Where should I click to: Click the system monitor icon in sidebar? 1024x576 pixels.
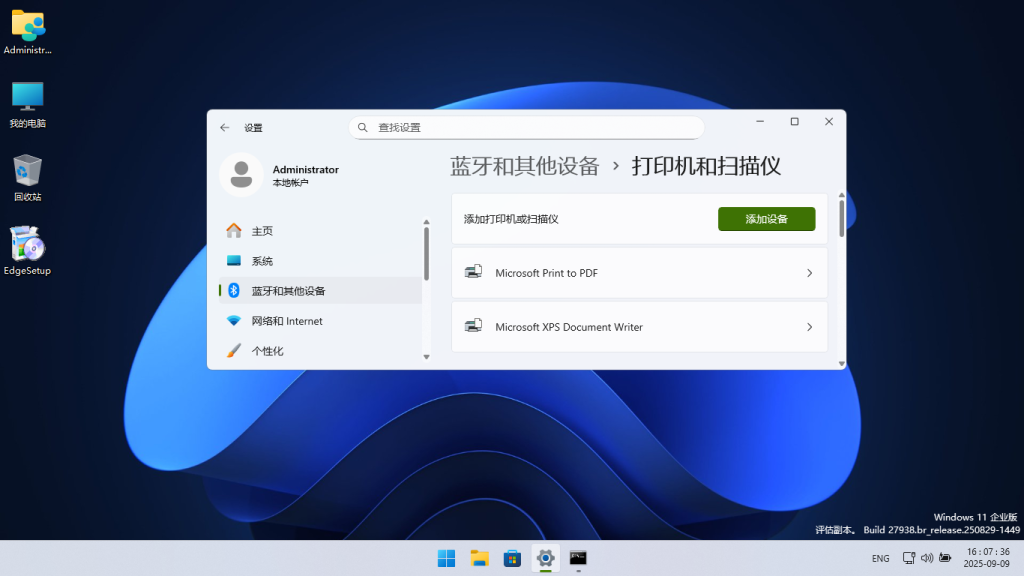coord(234,261)
